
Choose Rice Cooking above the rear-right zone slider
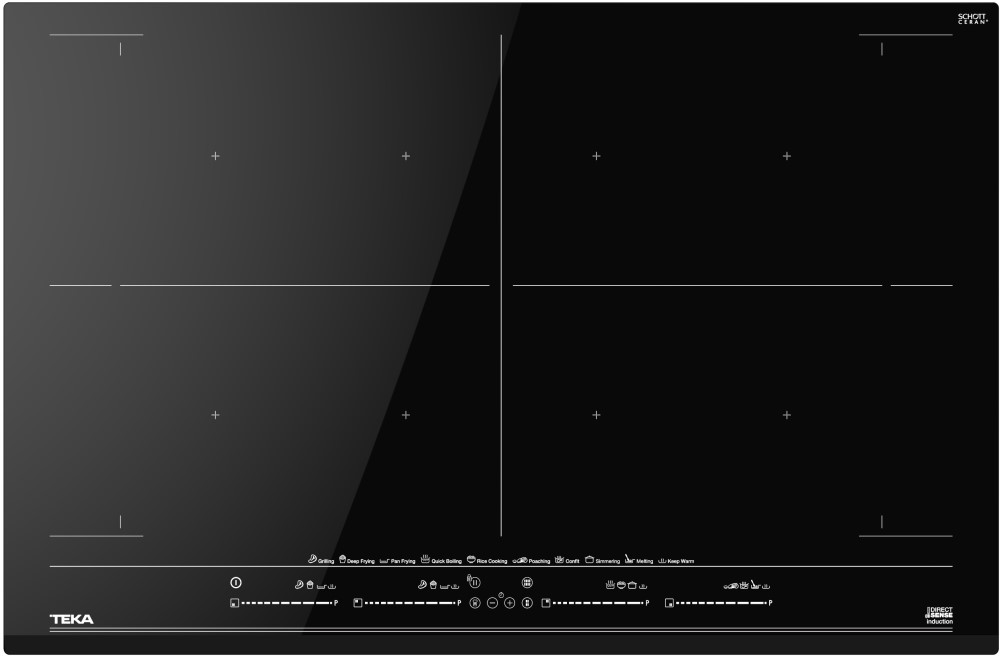coord(621,585)
